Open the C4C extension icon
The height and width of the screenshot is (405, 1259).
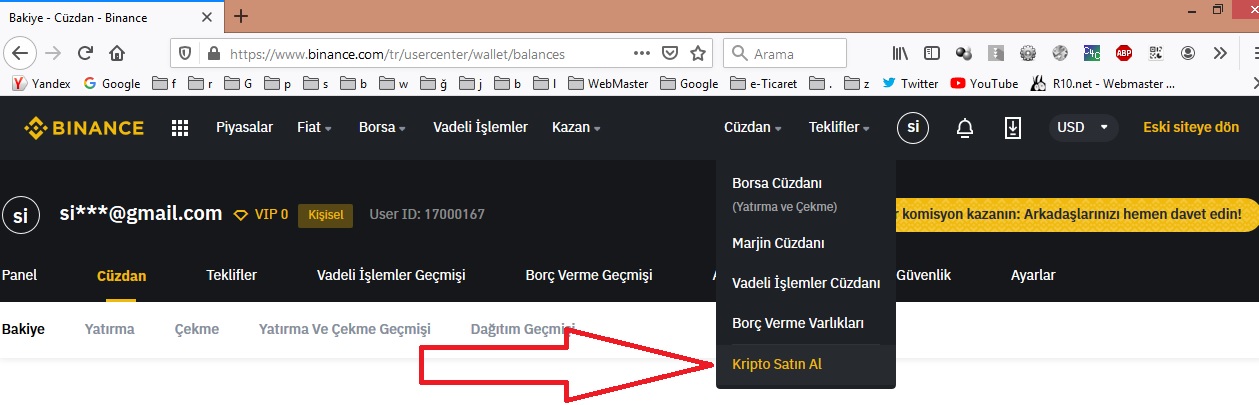pos(1092,53)
